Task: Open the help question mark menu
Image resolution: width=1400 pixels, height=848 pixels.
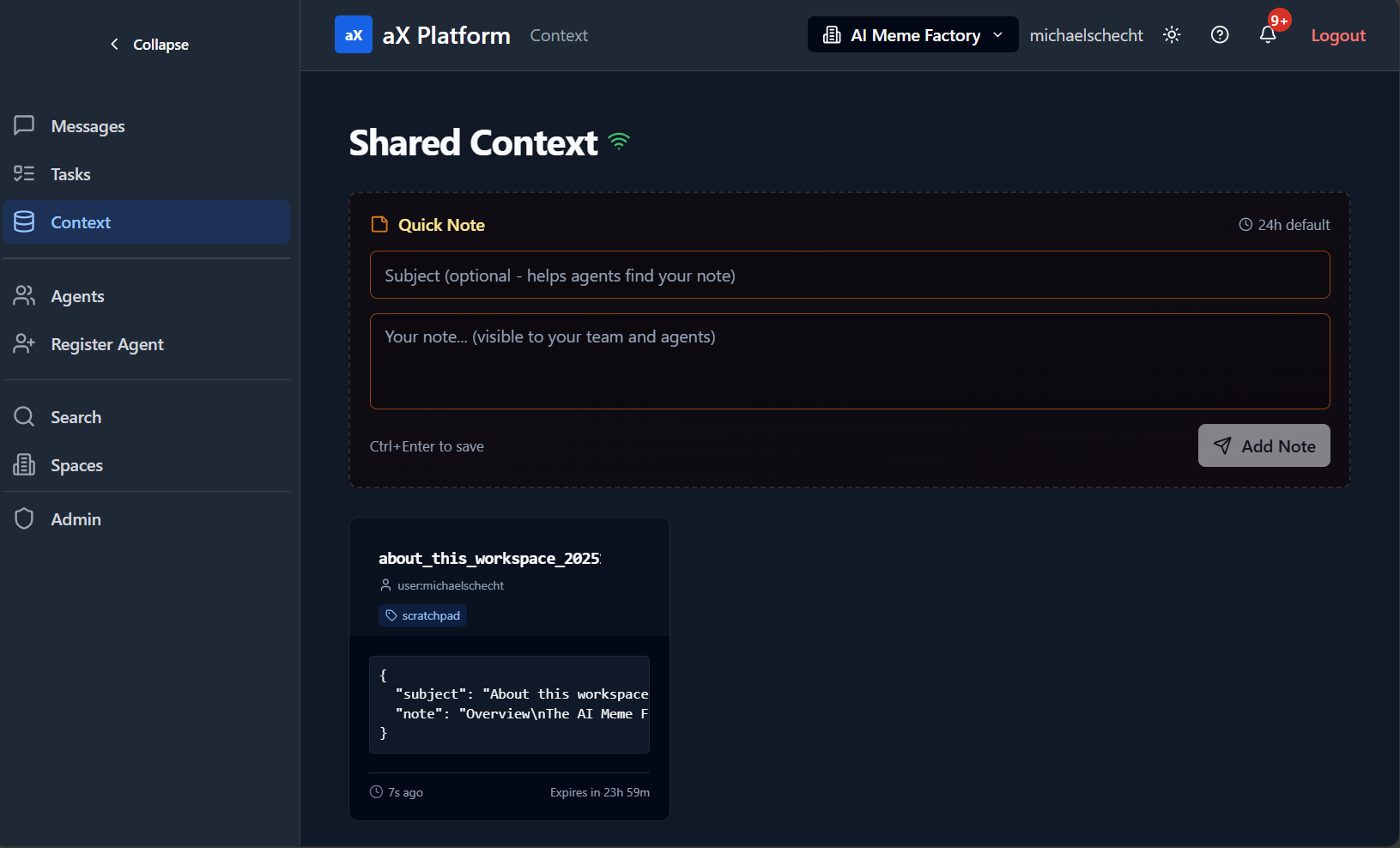Action: pyautogui.click(x=1219, y=34)
